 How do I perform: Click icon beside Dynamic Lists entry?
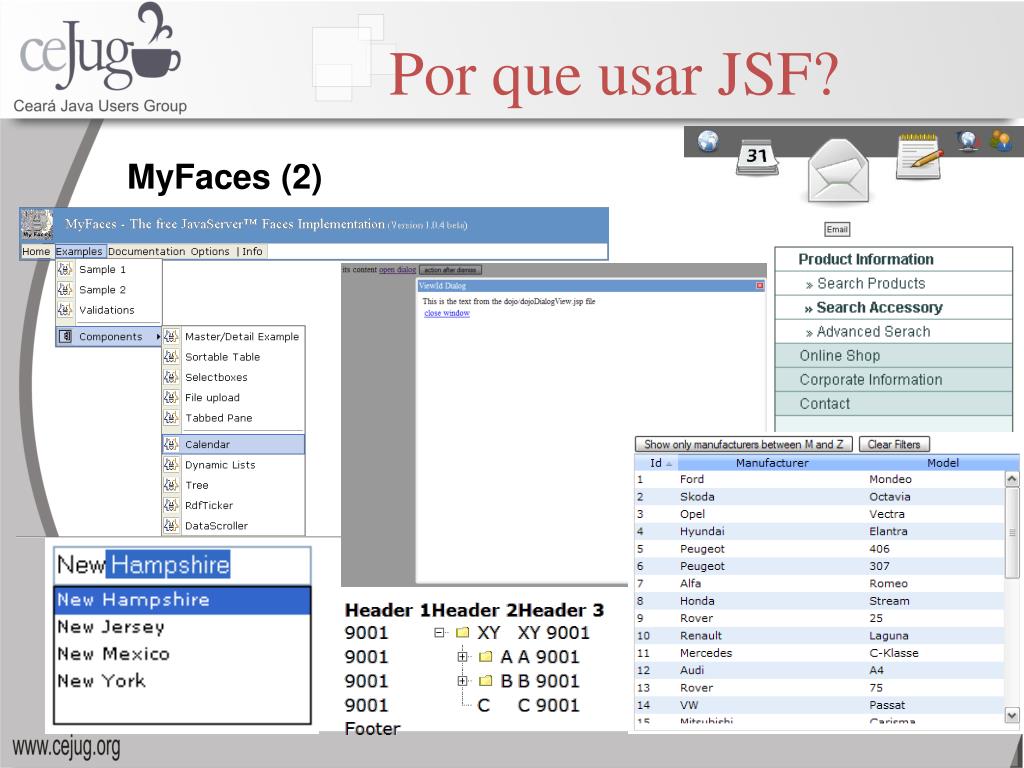coord(171,464)
